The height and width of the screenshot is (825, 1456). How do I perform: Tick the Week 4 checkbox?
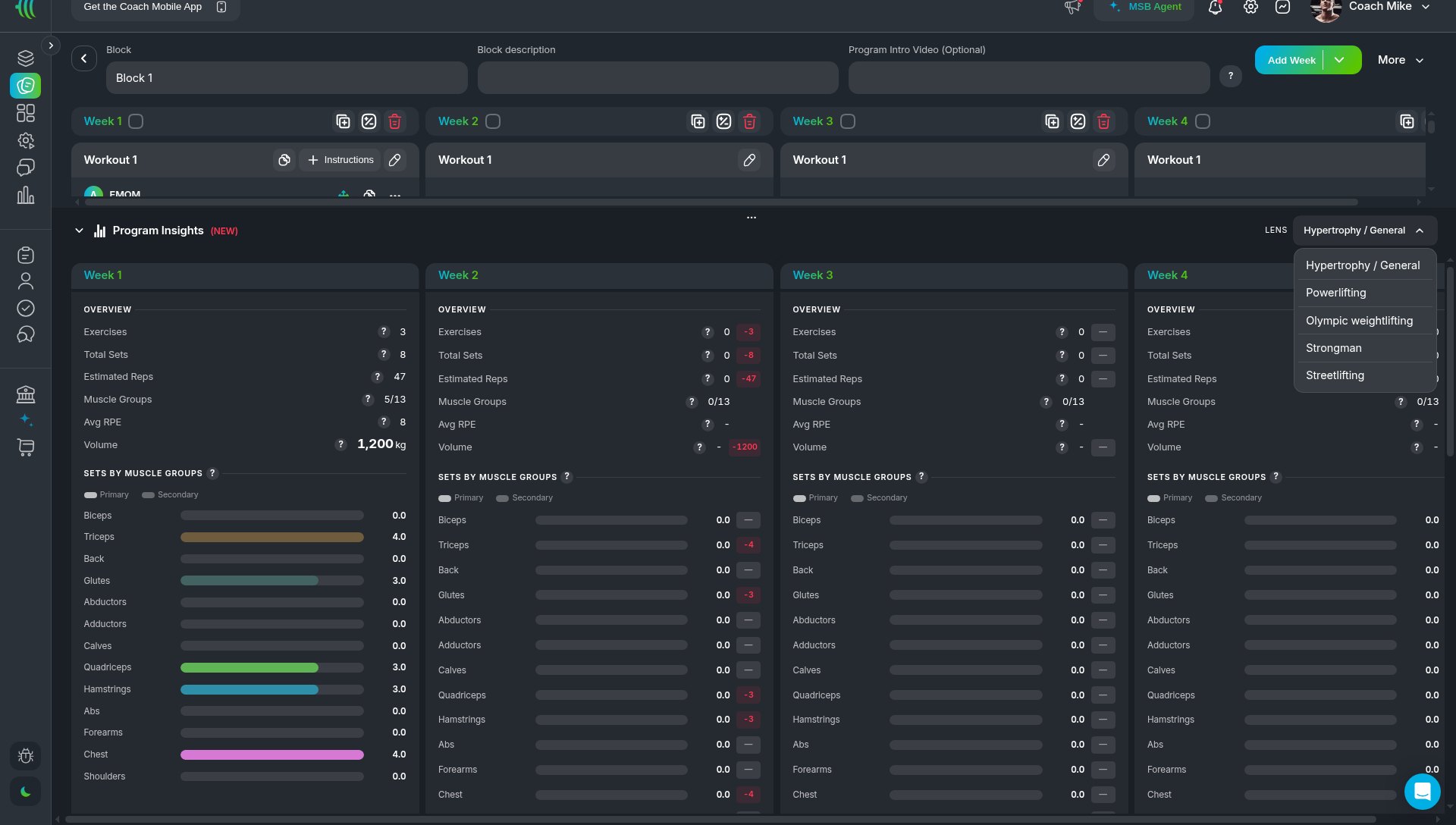pyautogui.click(x=1203, y=121)
